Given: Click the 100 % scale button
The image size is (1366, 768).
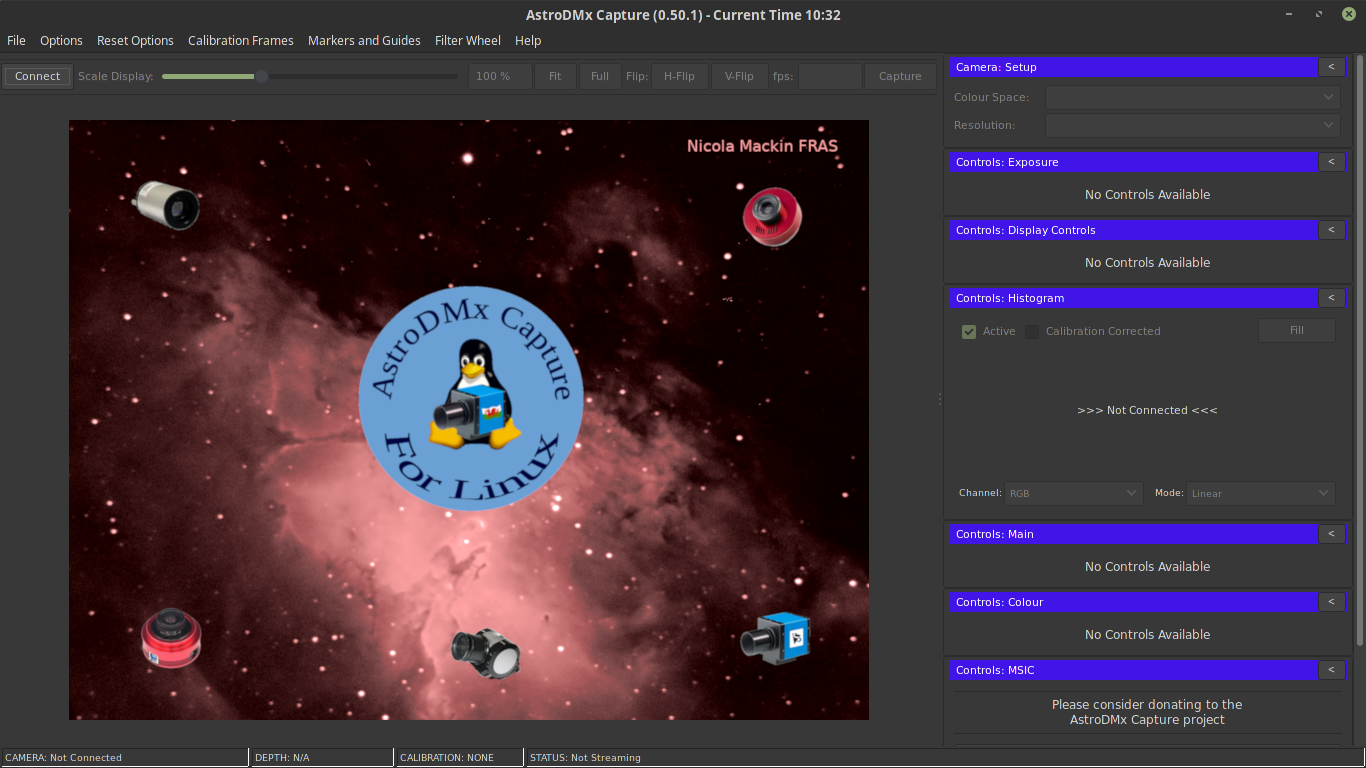Looking at the screenshot, I should coord(499,76).
